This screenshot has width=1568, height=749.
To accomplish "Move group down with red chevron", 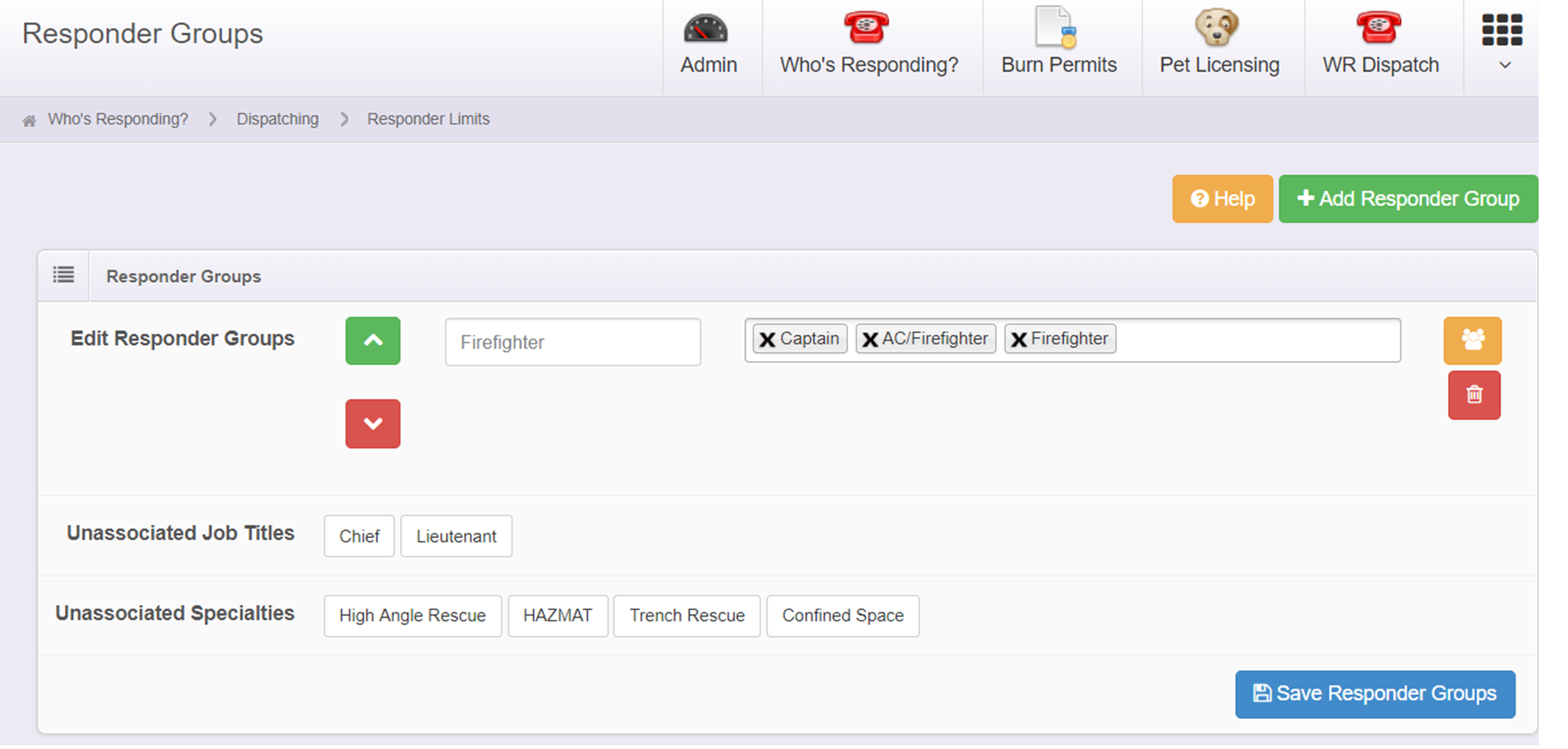I will click(x=373, y=424).
